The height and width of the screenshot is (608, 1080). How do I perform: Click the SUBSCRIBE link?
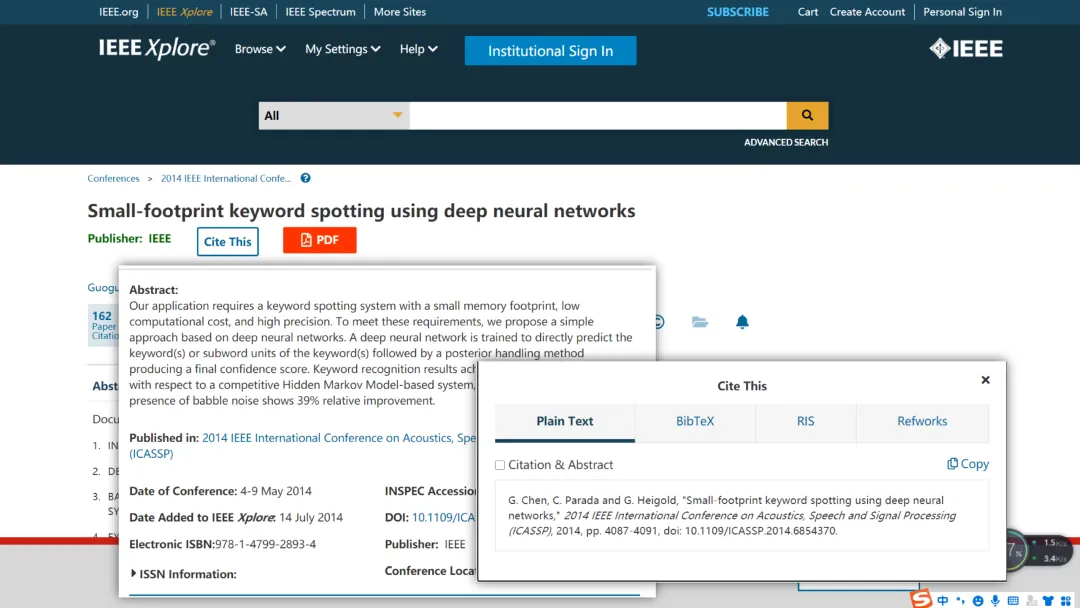(738, 12)
